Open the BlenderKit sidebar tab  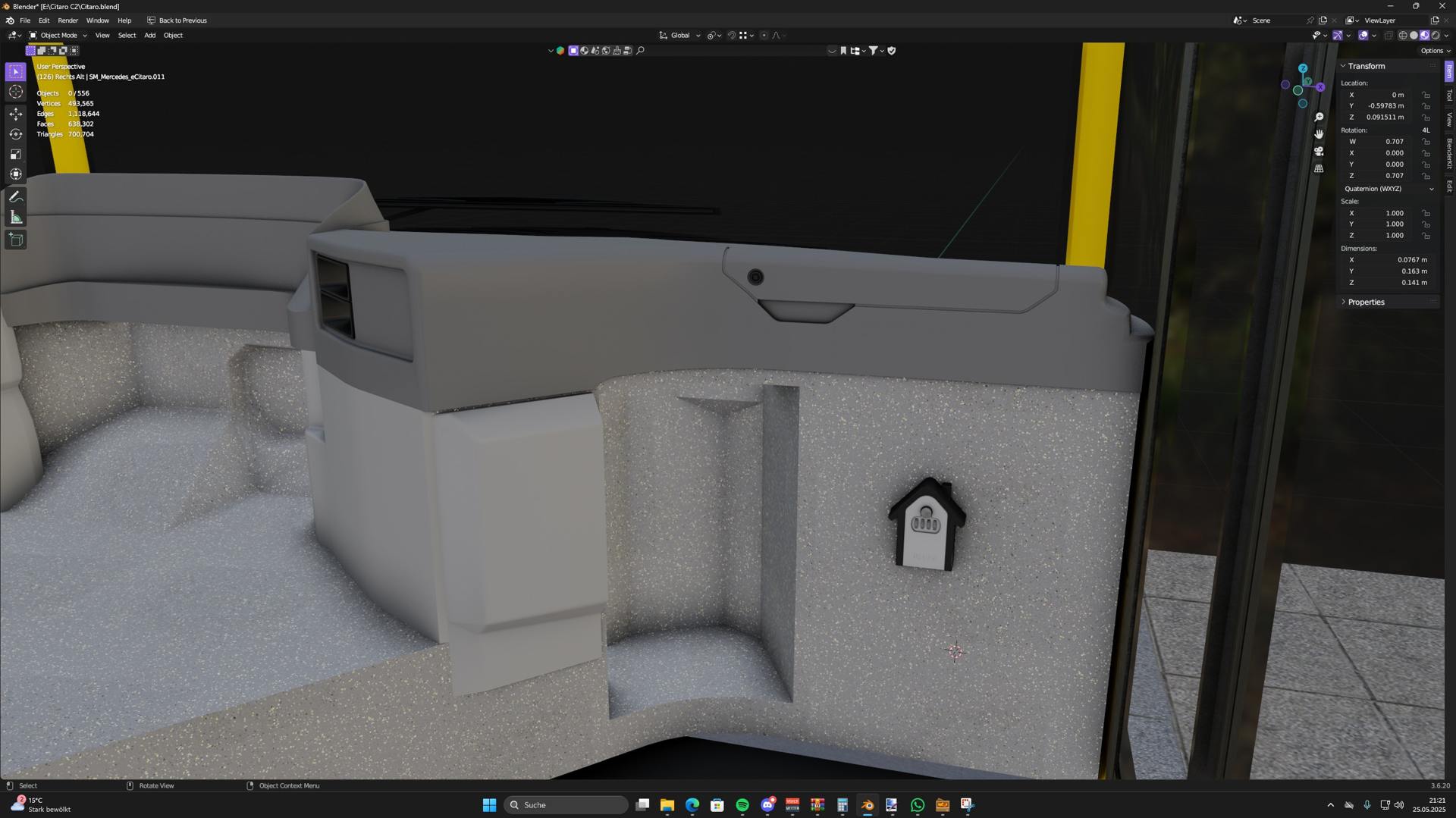click(x=1449, y=153)
